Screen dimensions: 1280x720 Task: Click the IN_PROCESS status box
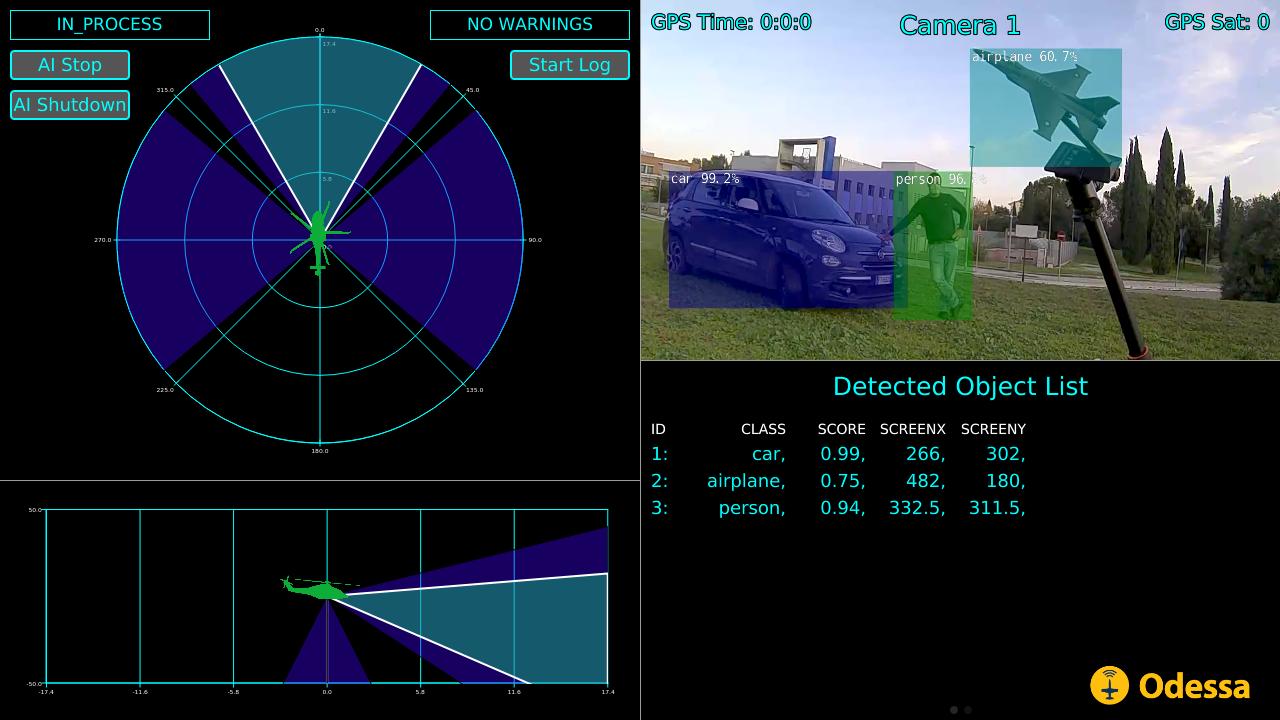click(x=110, y=25)
